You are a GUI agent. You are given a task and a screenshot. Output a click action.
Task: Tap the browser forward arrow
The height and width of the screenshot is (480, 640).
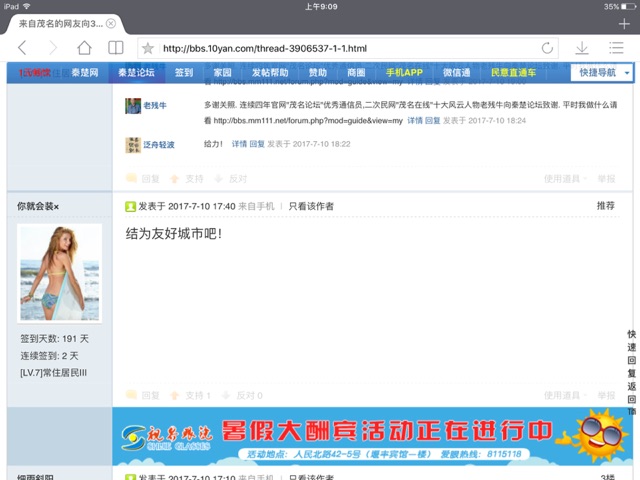(x=53, y=48)
